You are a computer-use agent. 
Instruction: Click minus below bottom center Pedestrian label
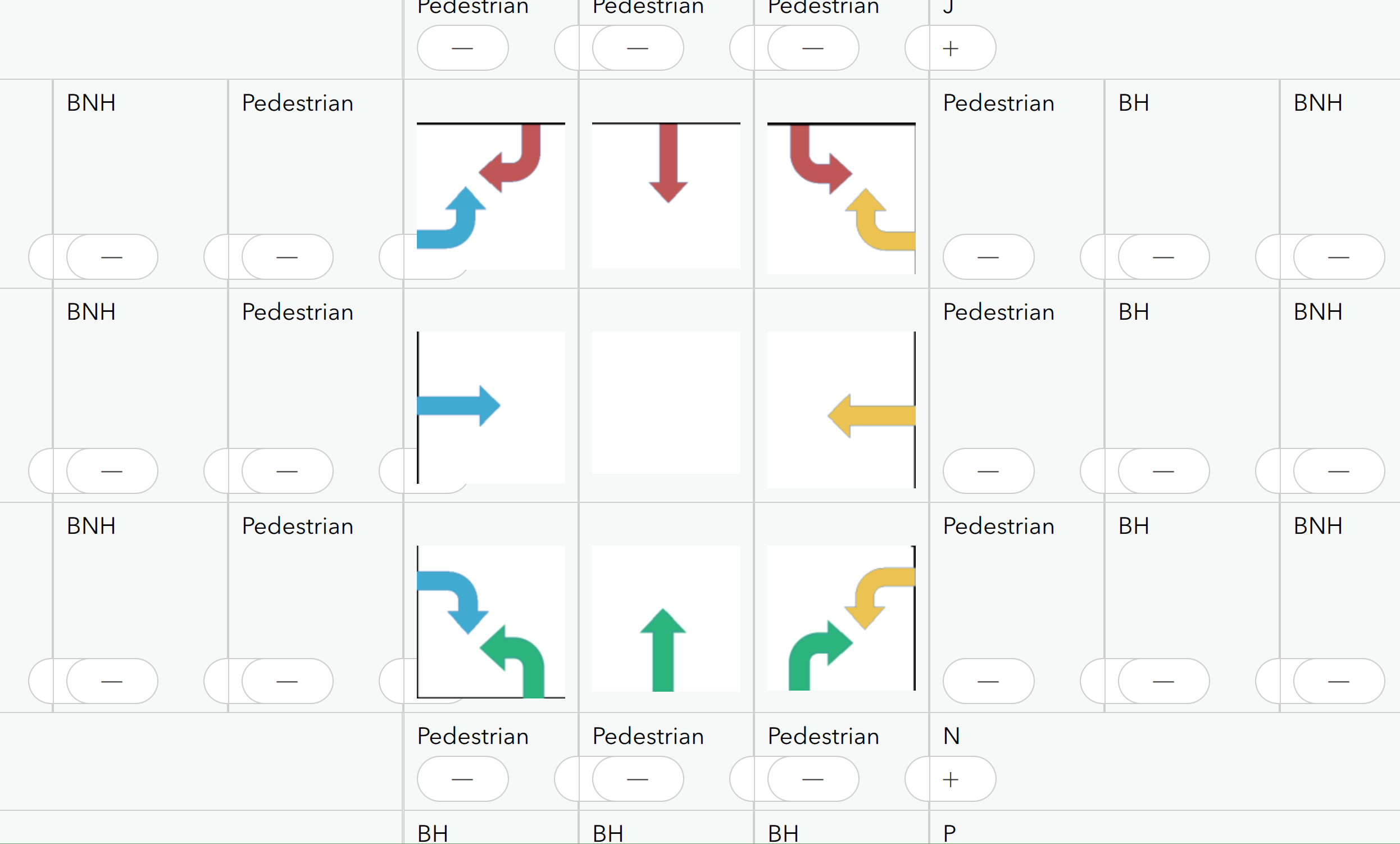click(x=638, y=779)
